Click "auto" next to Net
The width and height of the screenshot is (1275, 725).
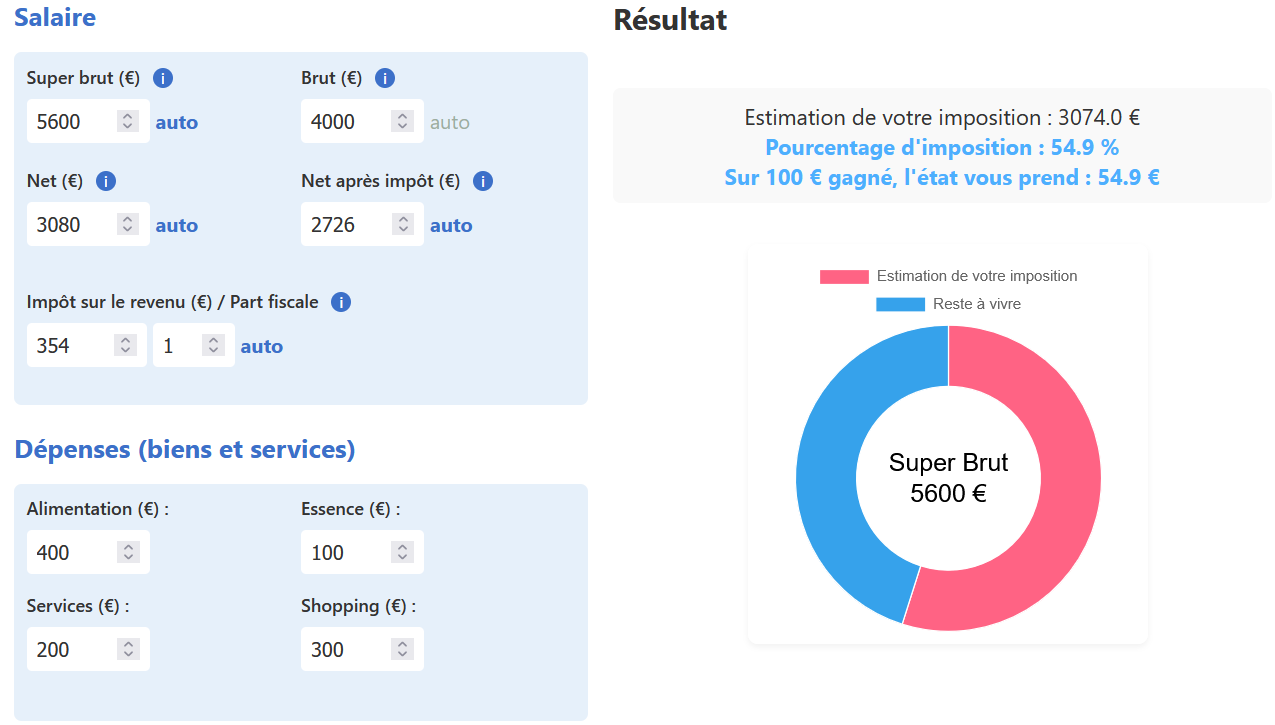click(x=177, y=225)
